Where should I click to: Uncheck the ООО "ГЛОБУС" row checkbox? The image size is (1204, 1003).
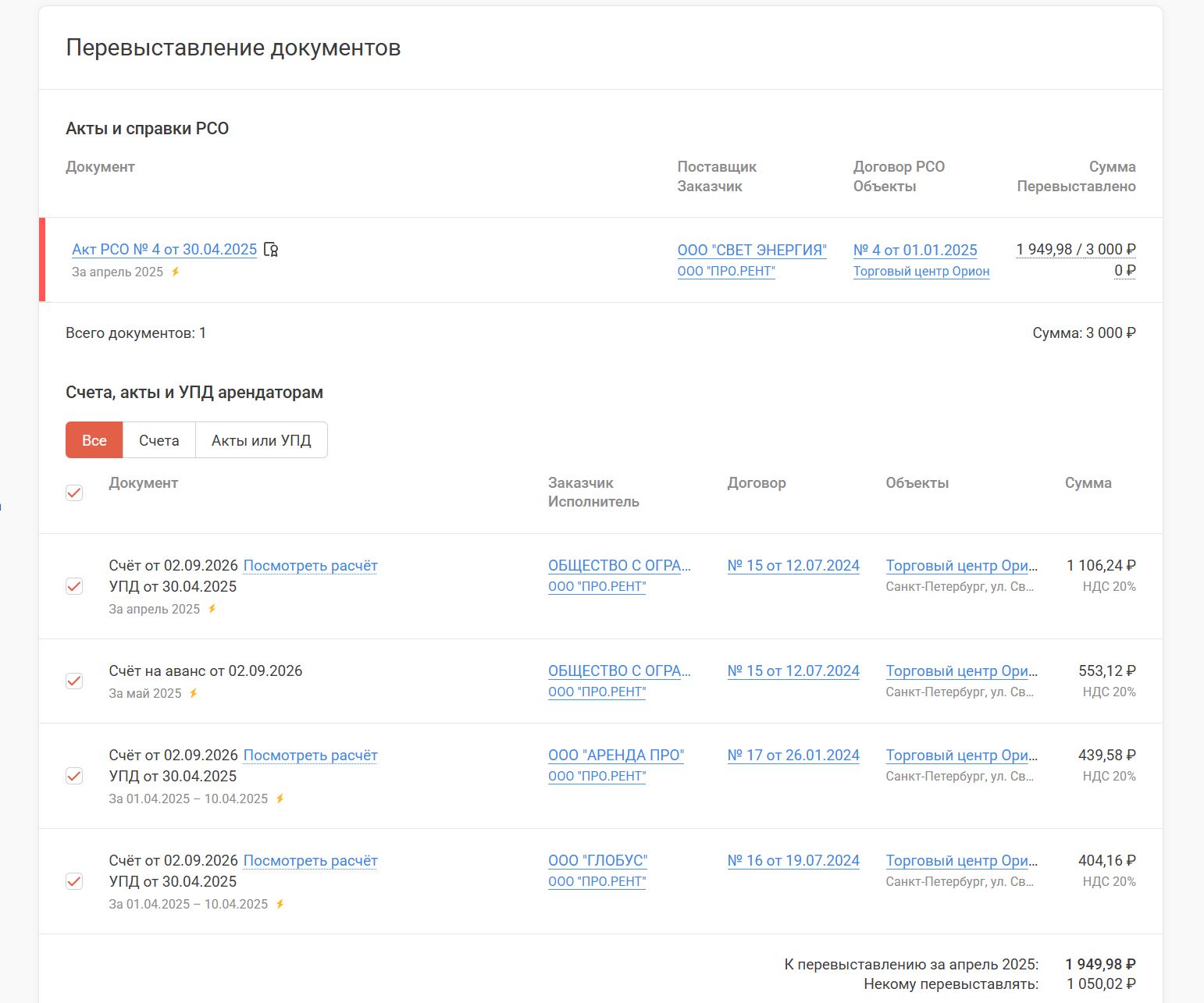(x=74, y=881)
